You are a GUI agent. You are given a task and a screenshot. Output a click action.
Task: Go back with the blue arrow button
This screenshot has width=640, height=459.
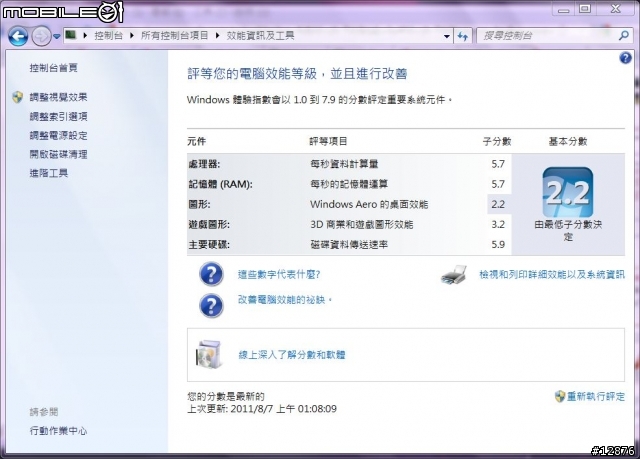[18, 37]
